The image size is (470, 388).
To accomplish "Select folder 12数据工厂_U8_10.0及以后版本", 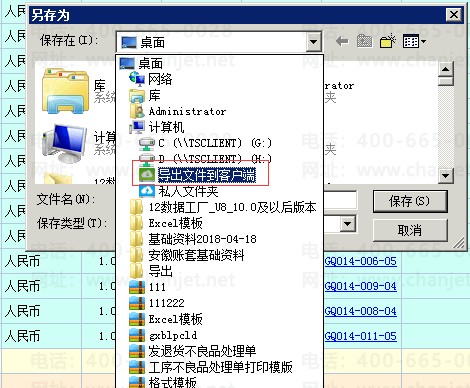I will (223, 207).
